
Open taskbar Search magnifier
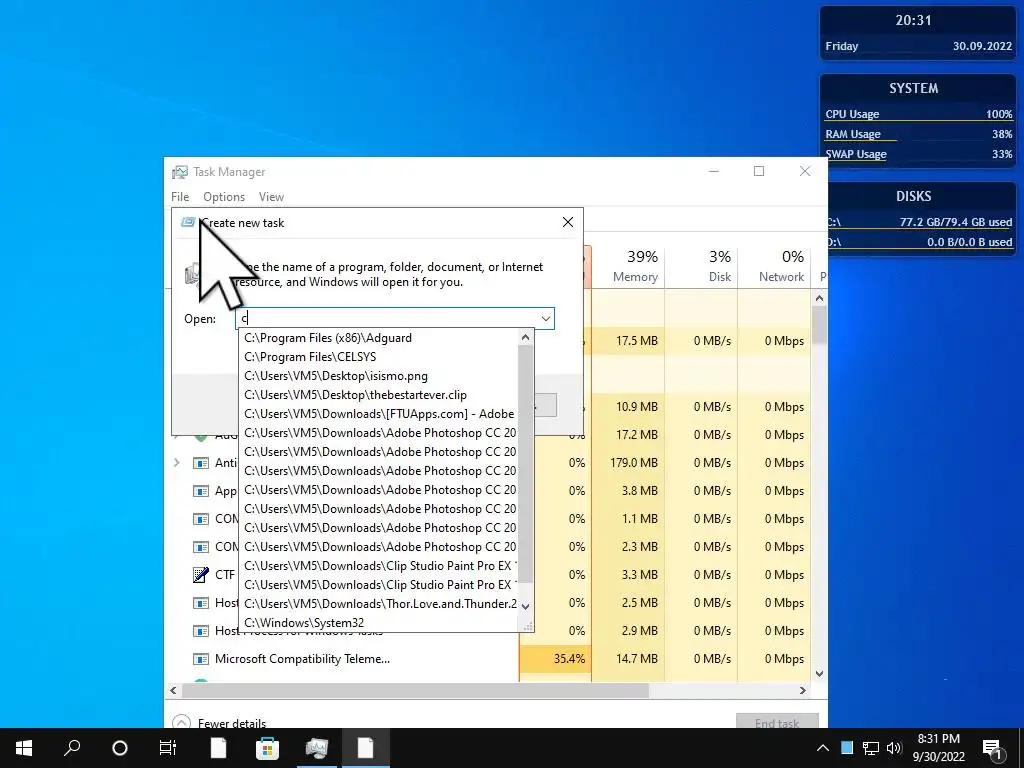(72, 748)
